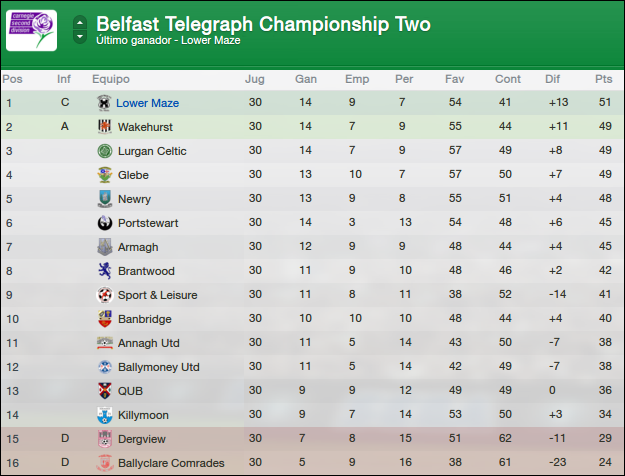Sort table by the Pts column header

pos(603,79)
